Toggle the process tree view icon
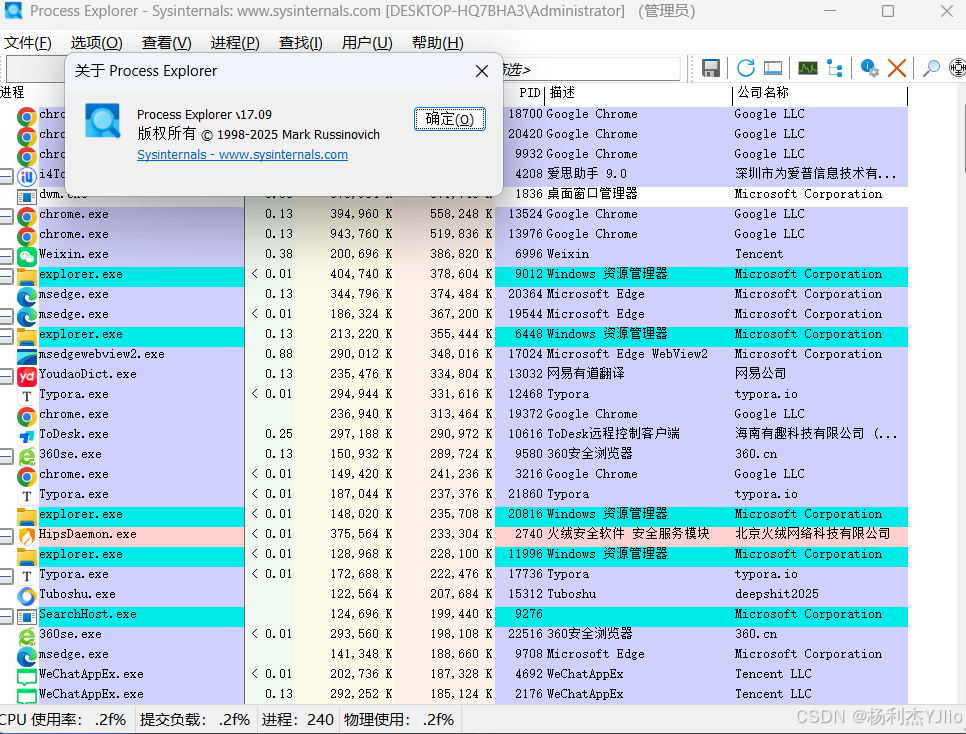 [835, 68]
